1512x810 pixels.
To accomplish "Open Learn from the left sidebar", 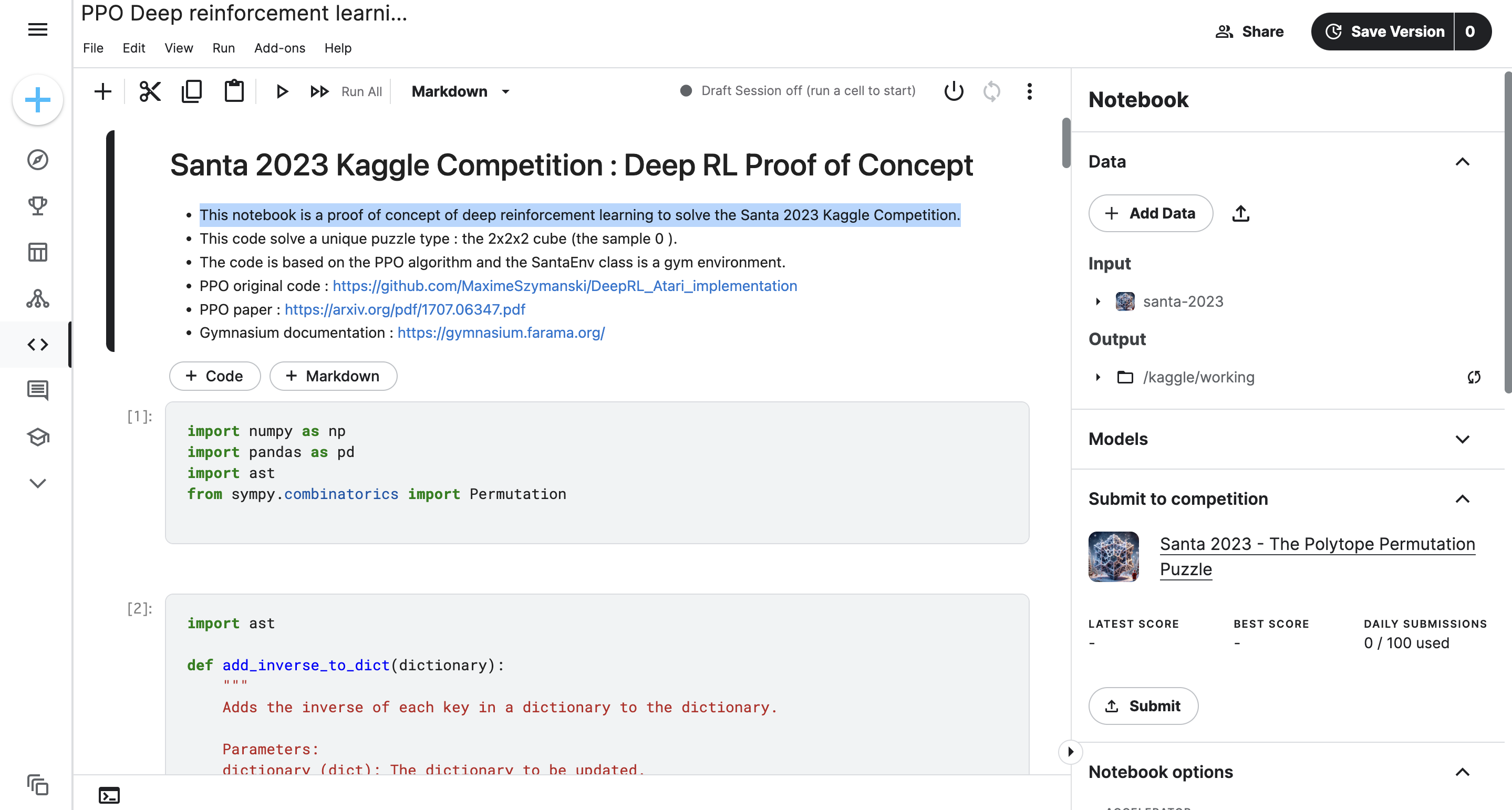I will (37, 437).
